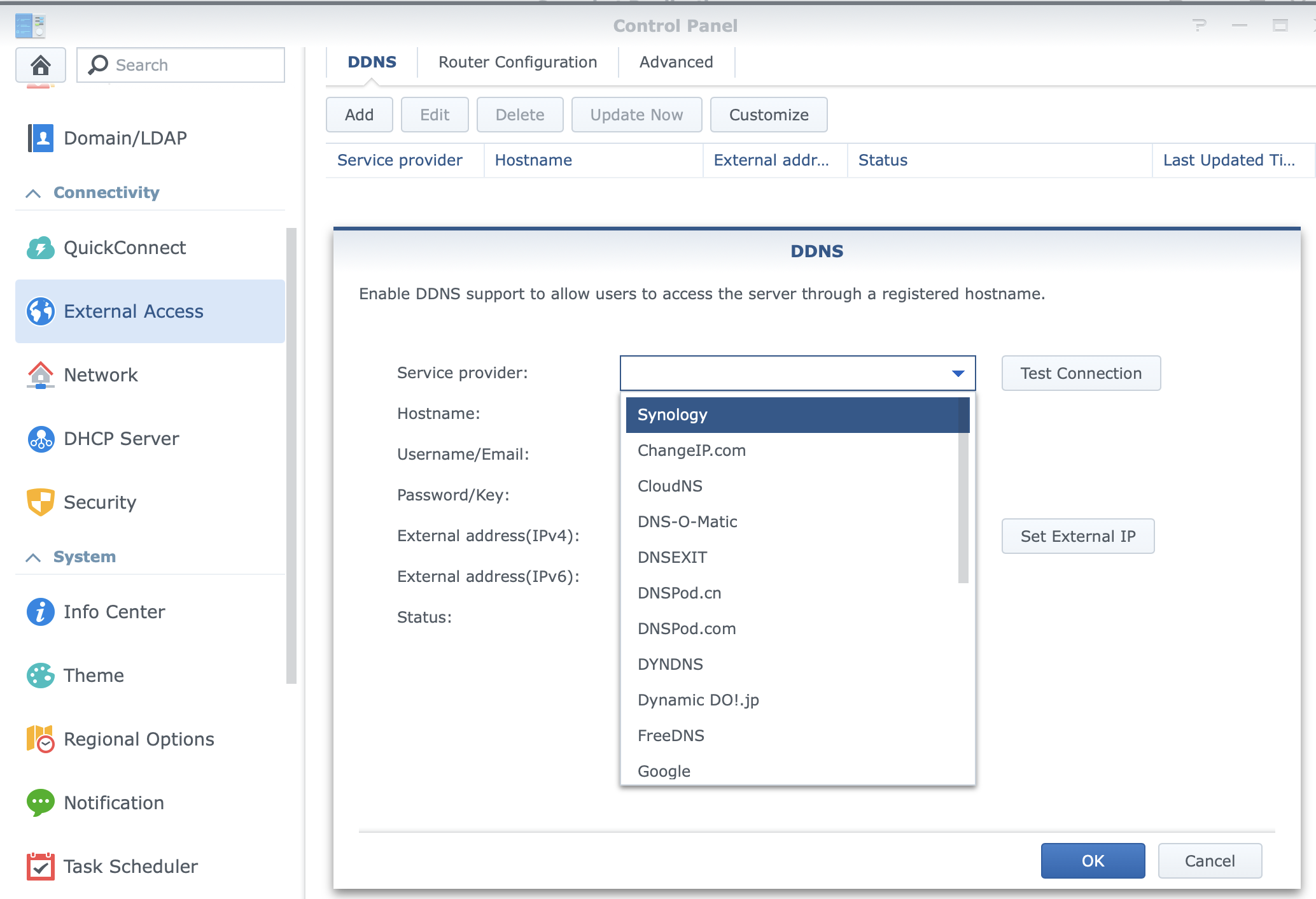The width and height of the screenshot is (1316, 899).
Task: Click the Customize button
Action: coord(769,115)
